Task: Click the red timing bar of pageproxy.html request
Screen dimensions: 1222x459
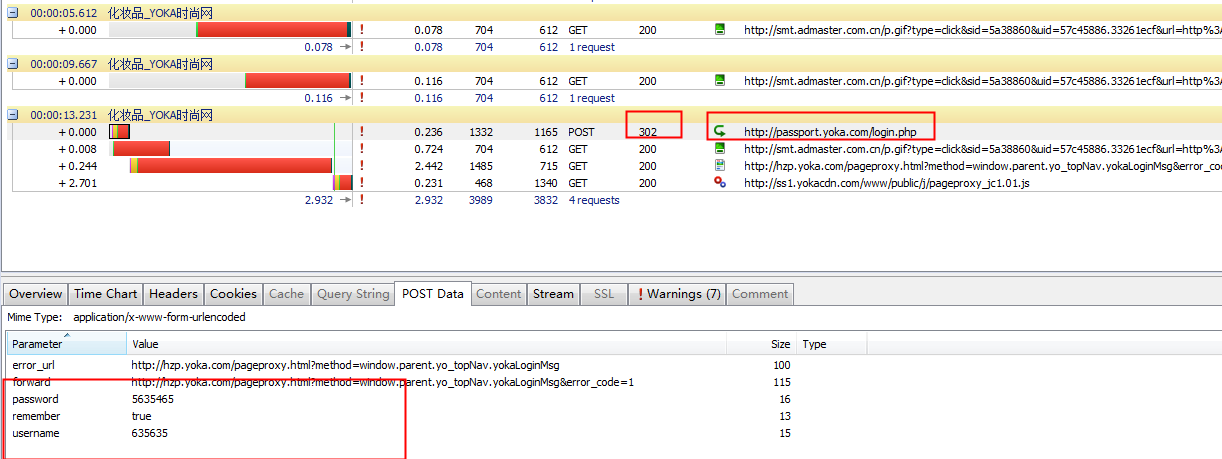Action: pyautogui.click(x=233, y=166)
